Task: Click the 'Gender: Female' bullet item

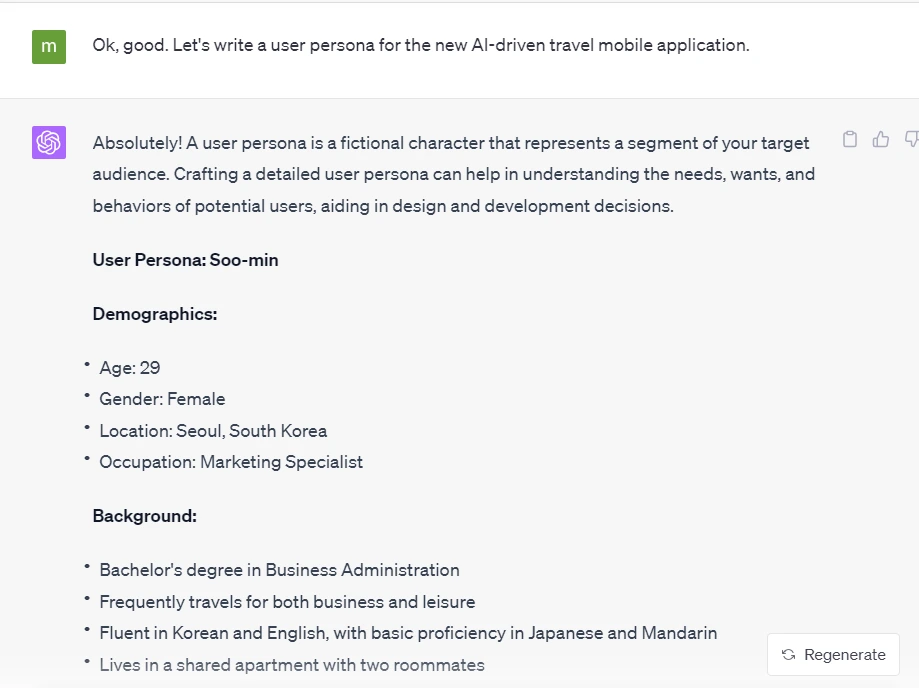Action: [x=162, y=399]
